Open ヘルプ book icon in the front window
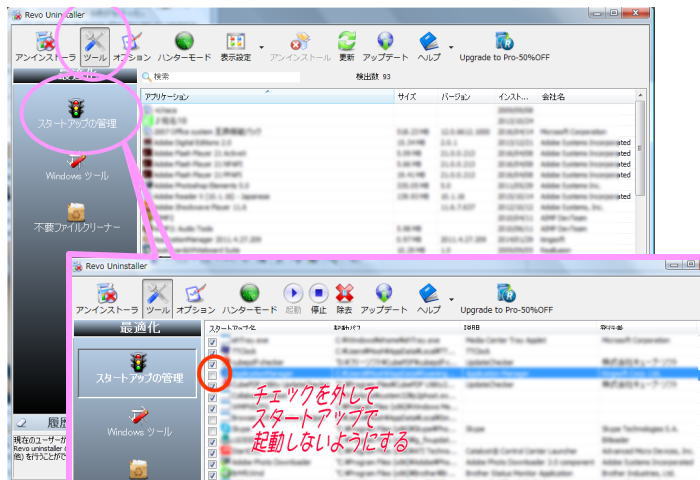This screenshot has width=700, height=480. point(429,298)
